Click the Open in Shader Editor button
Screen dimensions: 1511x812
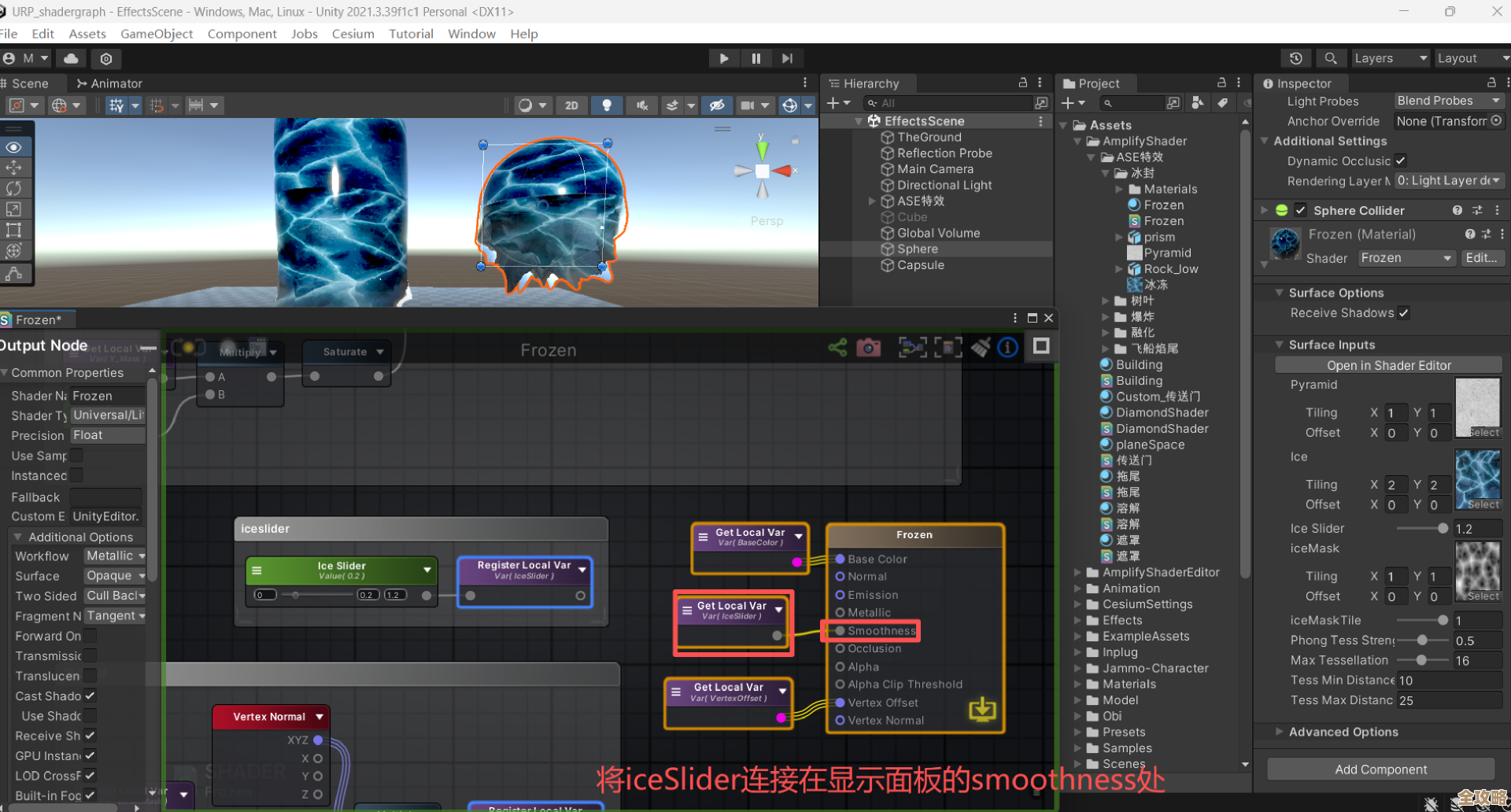(x=1388, y=364)
